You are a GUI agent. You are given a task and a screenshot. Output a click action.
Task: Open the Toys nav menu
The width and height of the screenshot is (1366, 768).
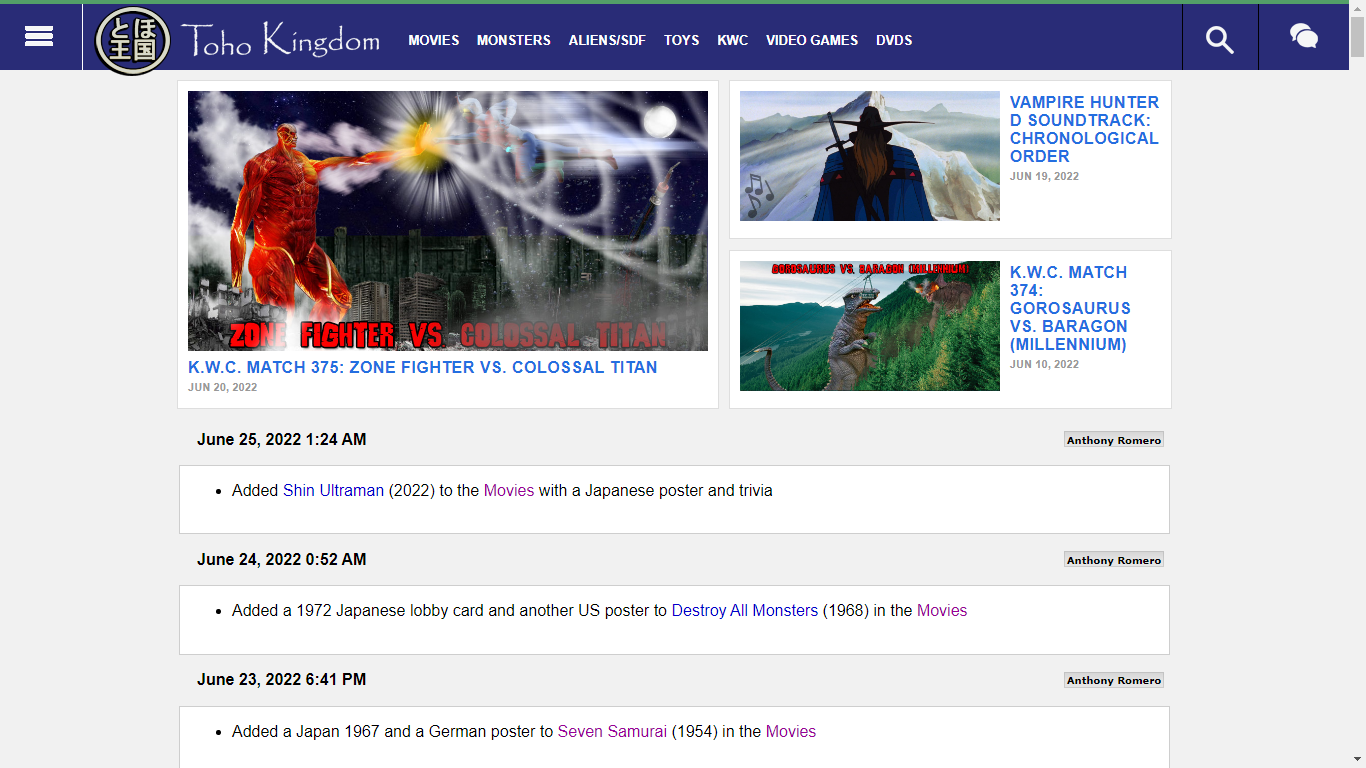[682, 40]
